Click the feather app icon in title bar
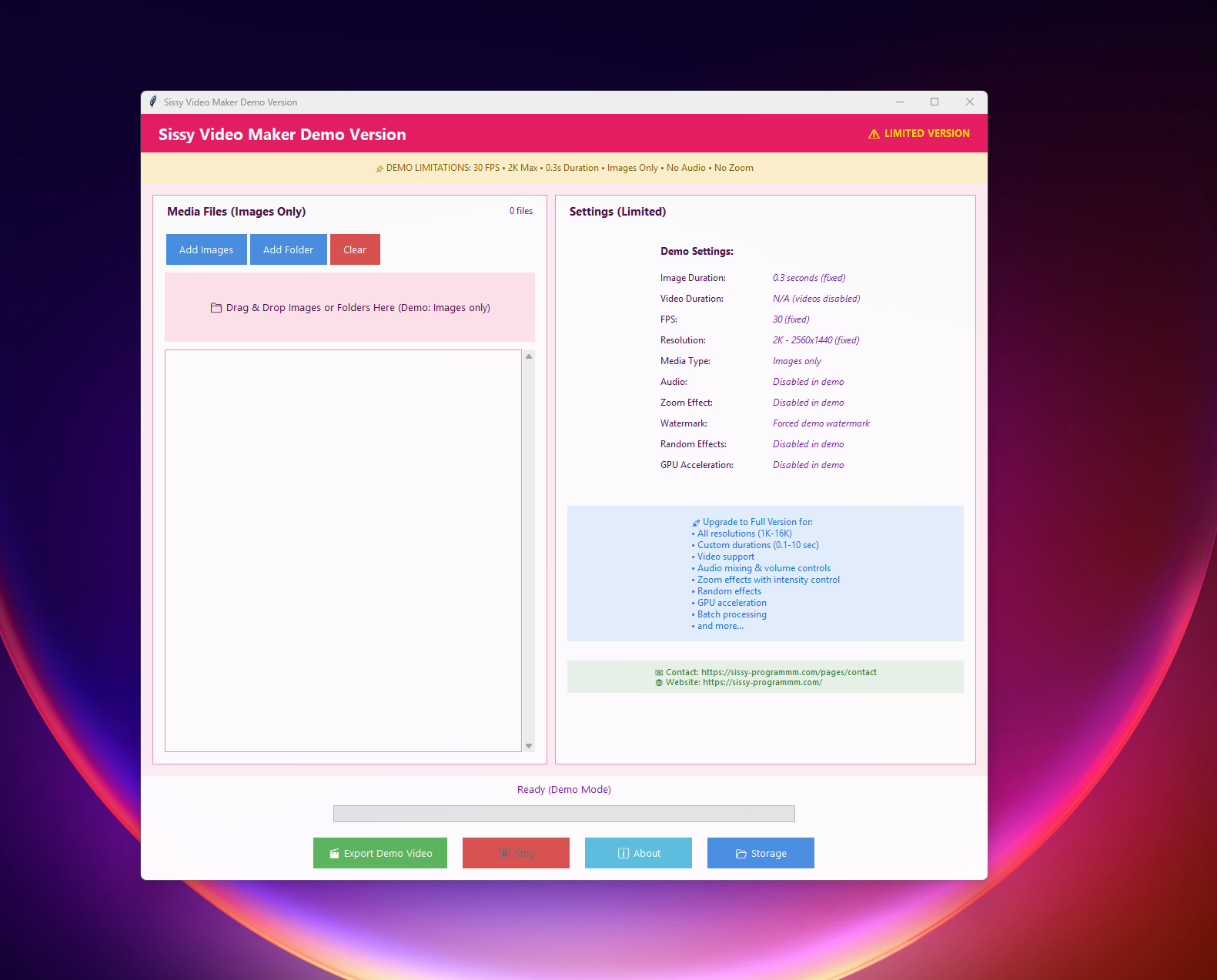The image size is (1217, 980). (x=153, y=102)
